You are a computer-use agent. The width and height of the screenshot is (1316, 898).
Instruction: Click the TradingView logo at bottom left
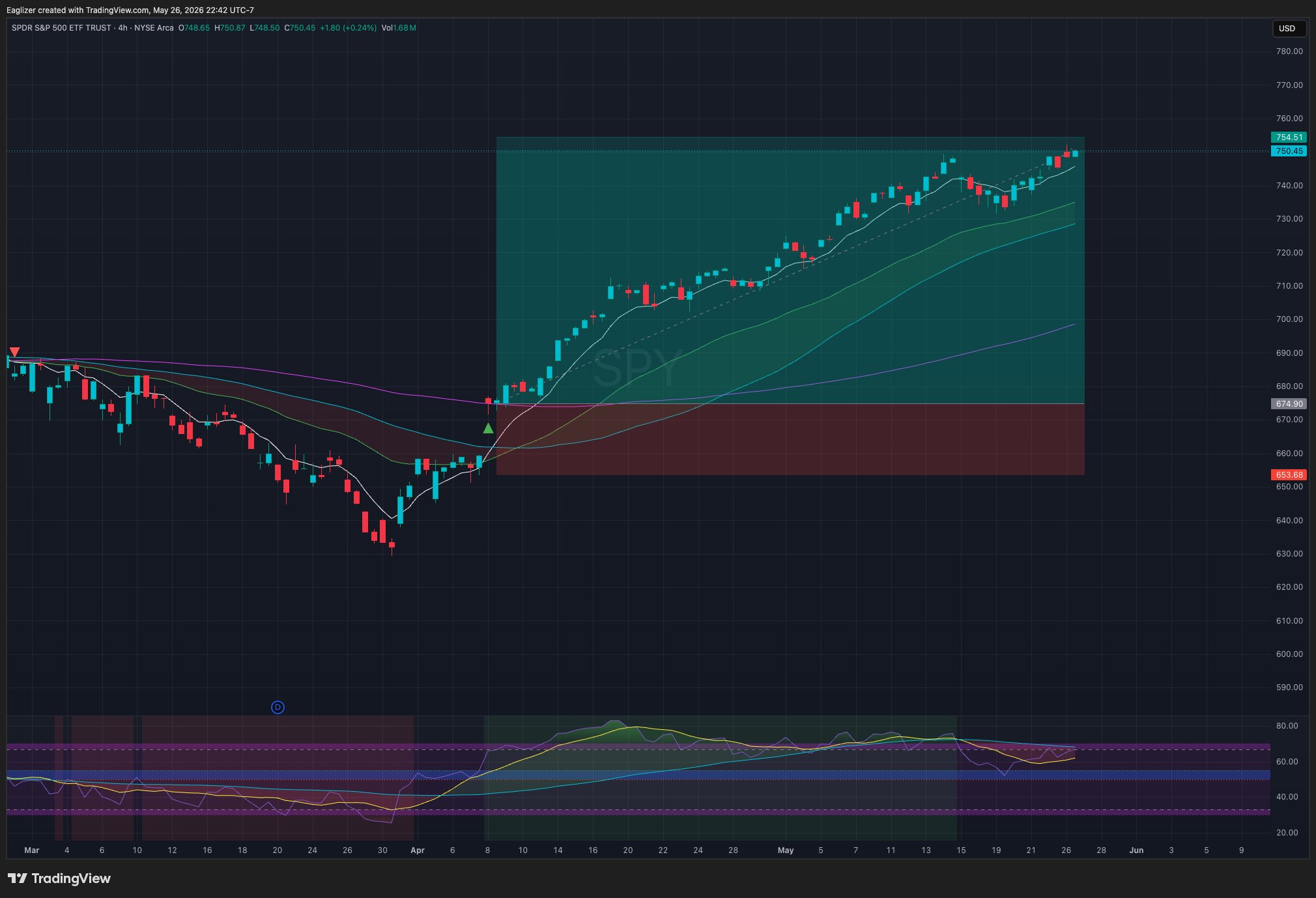[x=59, y=878]
